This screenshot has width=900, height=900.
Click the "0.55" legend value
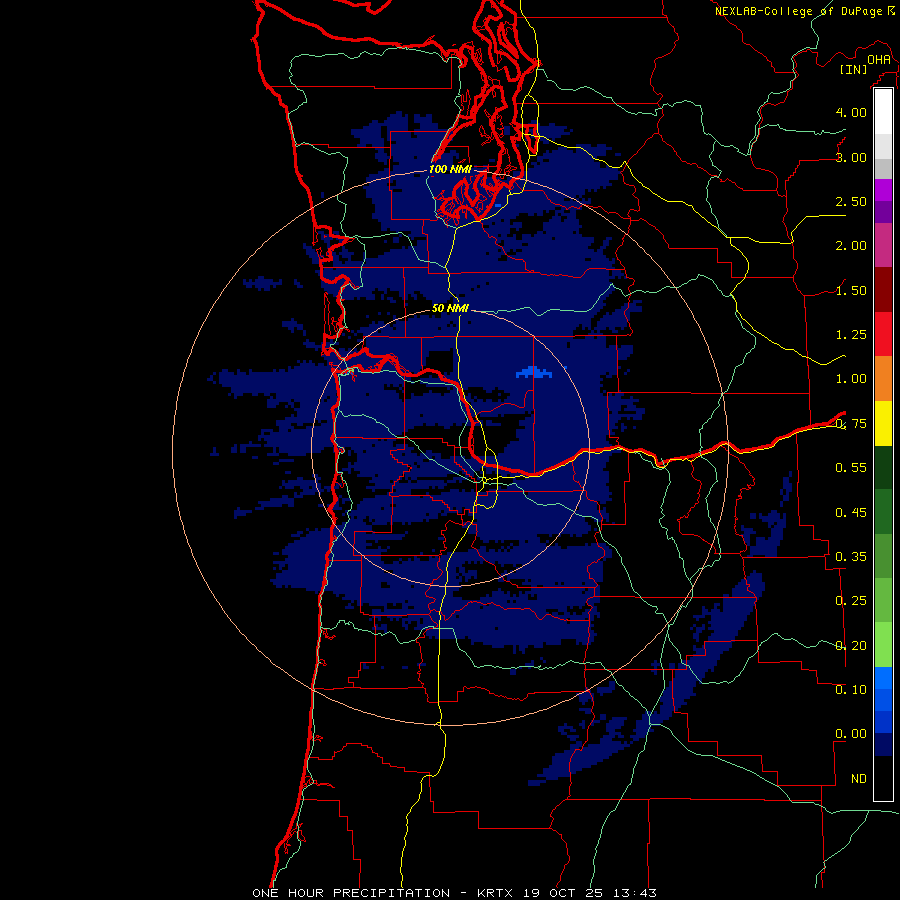(851, 468)
